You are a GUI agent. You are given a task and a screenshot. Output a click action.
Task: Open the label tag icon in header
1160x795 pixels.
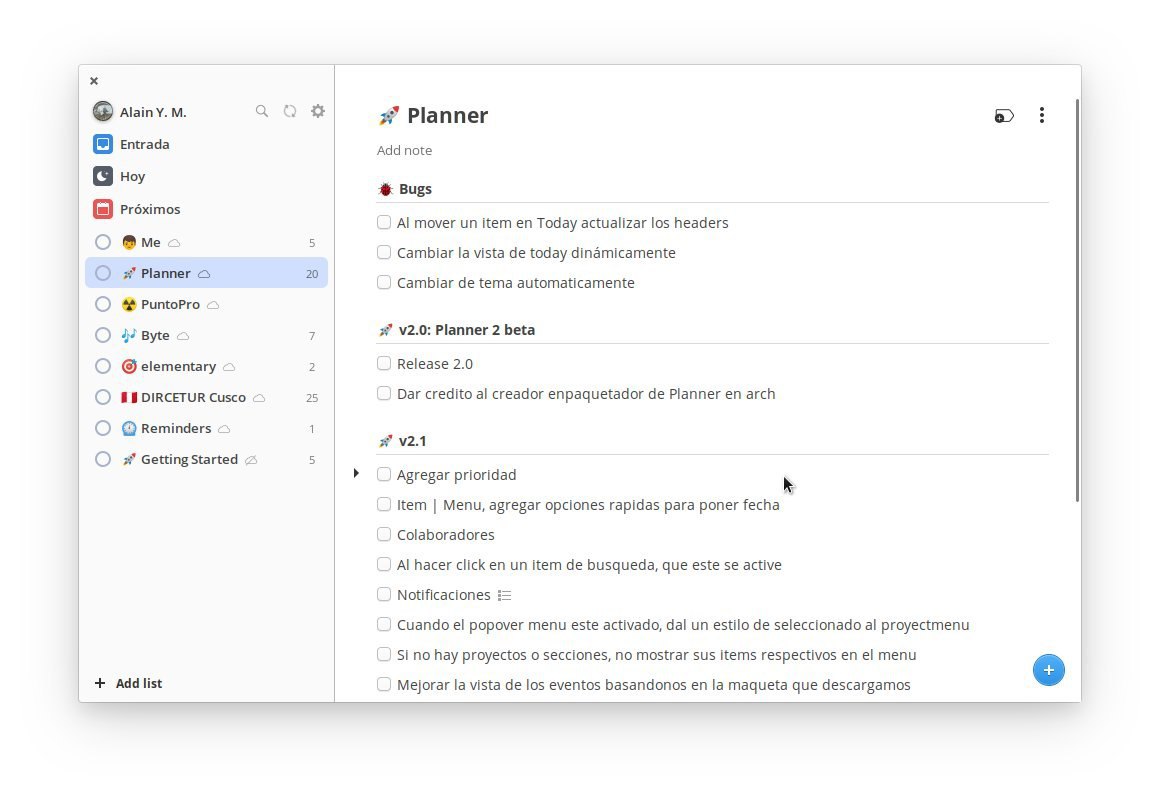1004,116
